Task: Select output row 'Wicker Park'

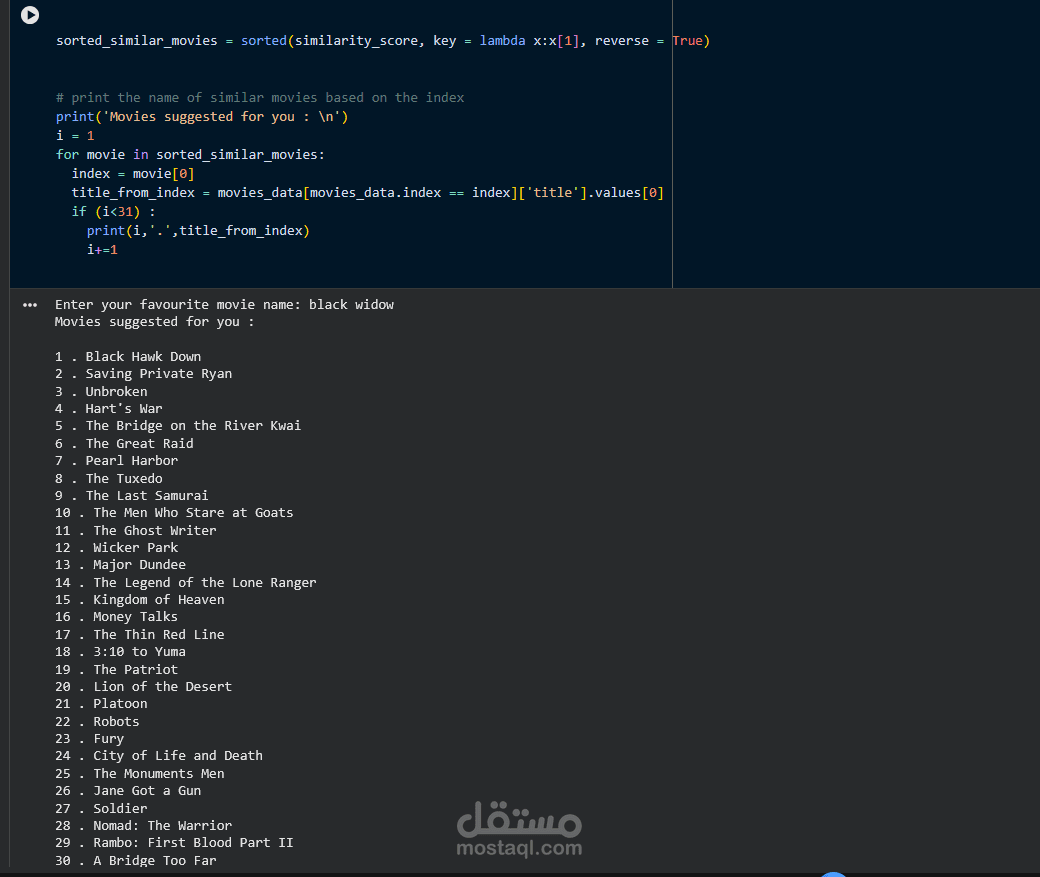Action: click(116, 548)
